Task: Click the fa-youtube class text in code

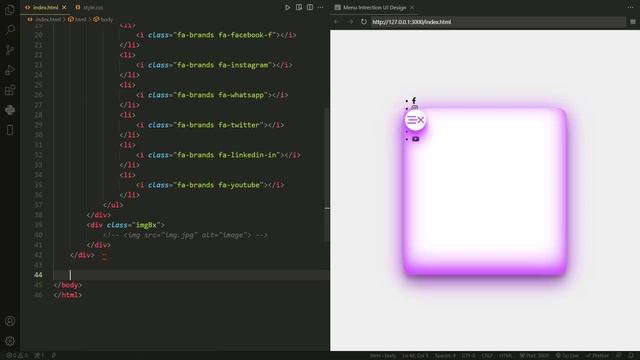Action: [x=239, y=185]
